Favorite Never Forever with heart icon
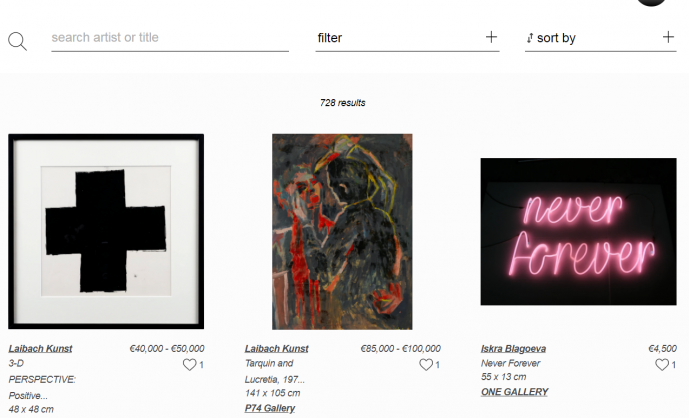The image size is (689, 418). click(x=662, y=364)
